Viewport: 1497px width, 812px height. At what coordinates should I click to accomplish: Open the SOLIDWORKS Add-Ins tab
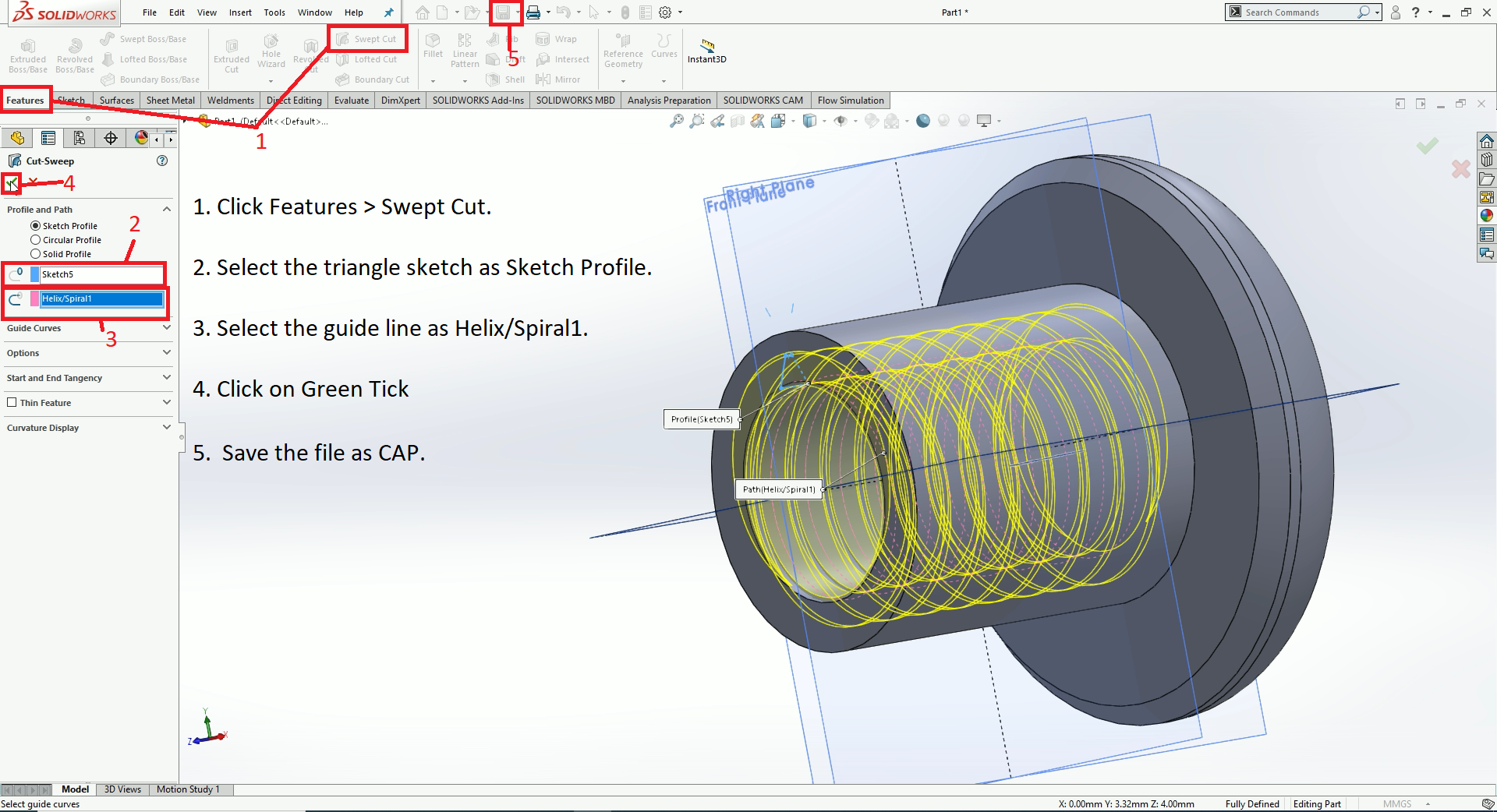(478, 101)
